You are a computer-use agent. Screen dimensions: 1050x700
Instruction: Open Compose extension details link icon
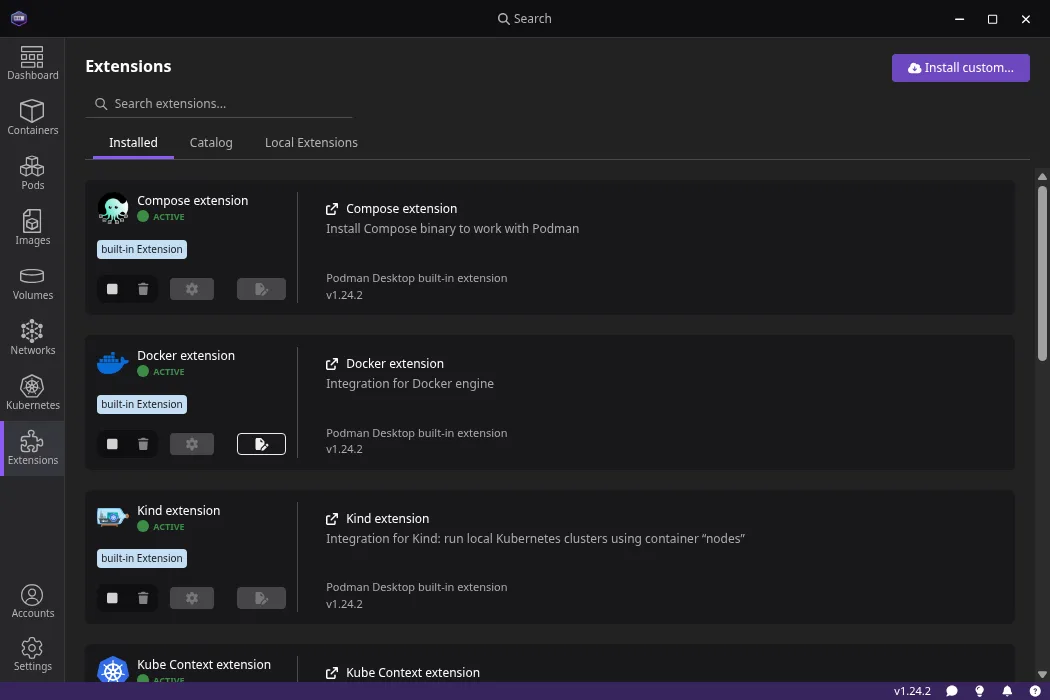pos(331,209)
